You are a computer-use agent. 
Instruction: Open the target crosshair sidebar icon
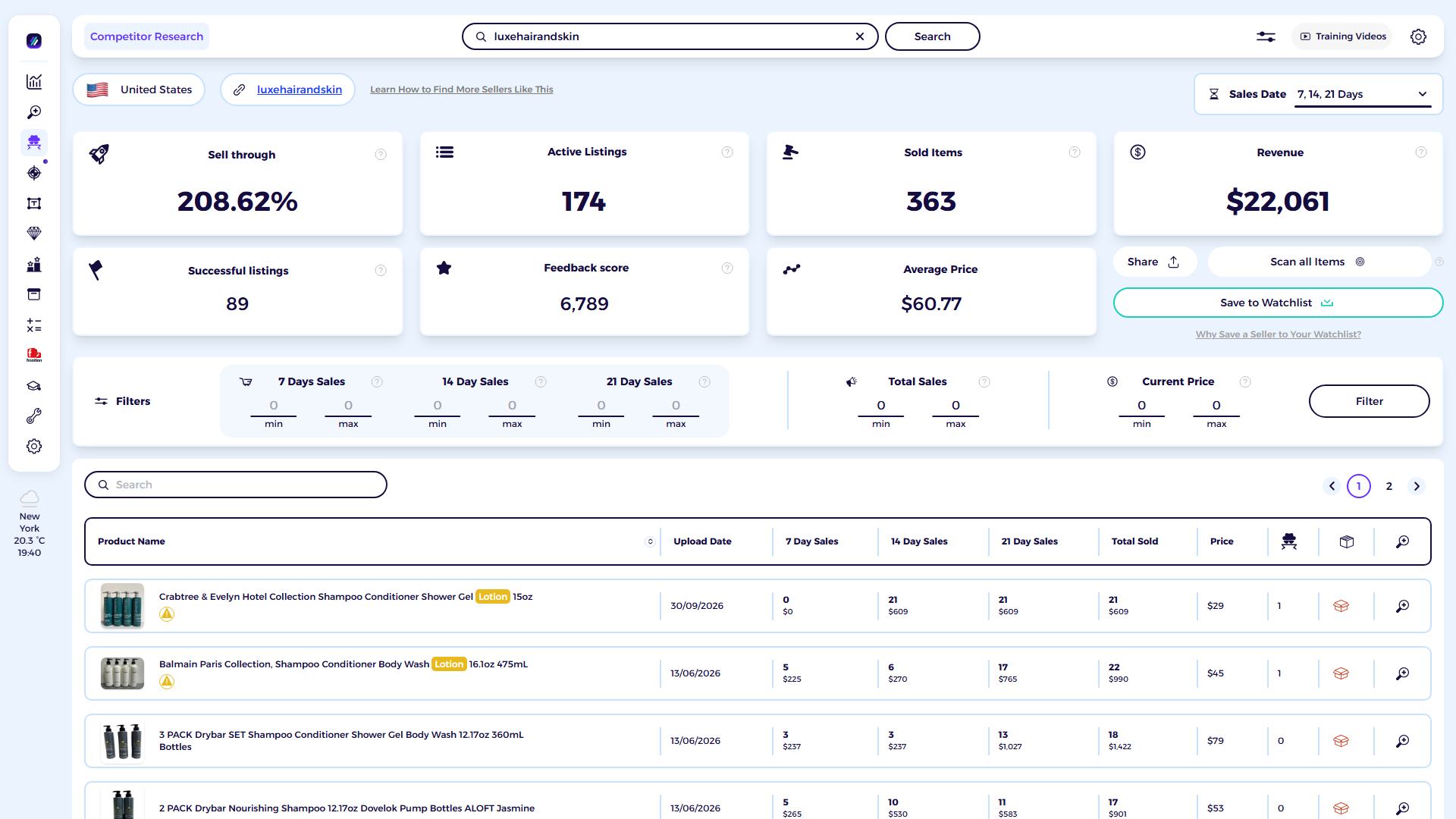point(34,173)
